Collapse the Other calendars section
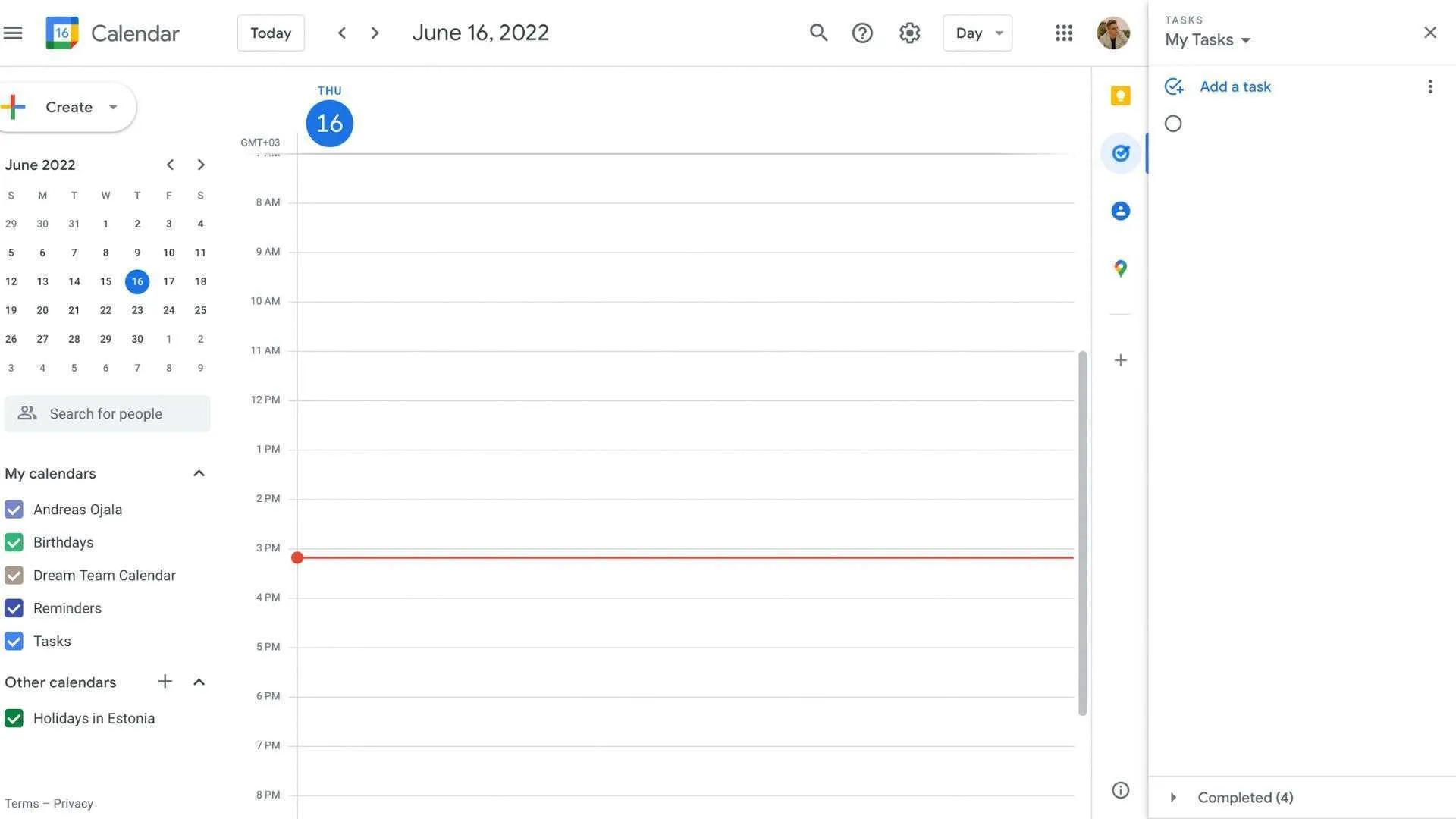The height and width of the screenshot is (819, 1456). 199,682
